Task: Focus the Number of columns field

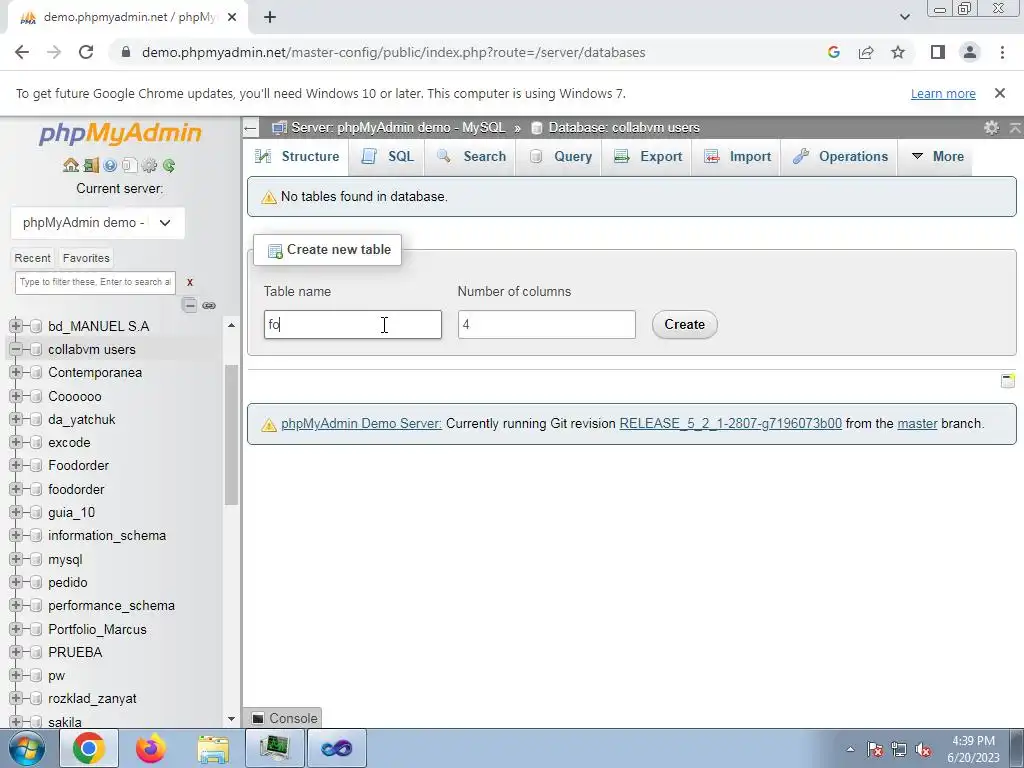Action: [x=547, y=325]
